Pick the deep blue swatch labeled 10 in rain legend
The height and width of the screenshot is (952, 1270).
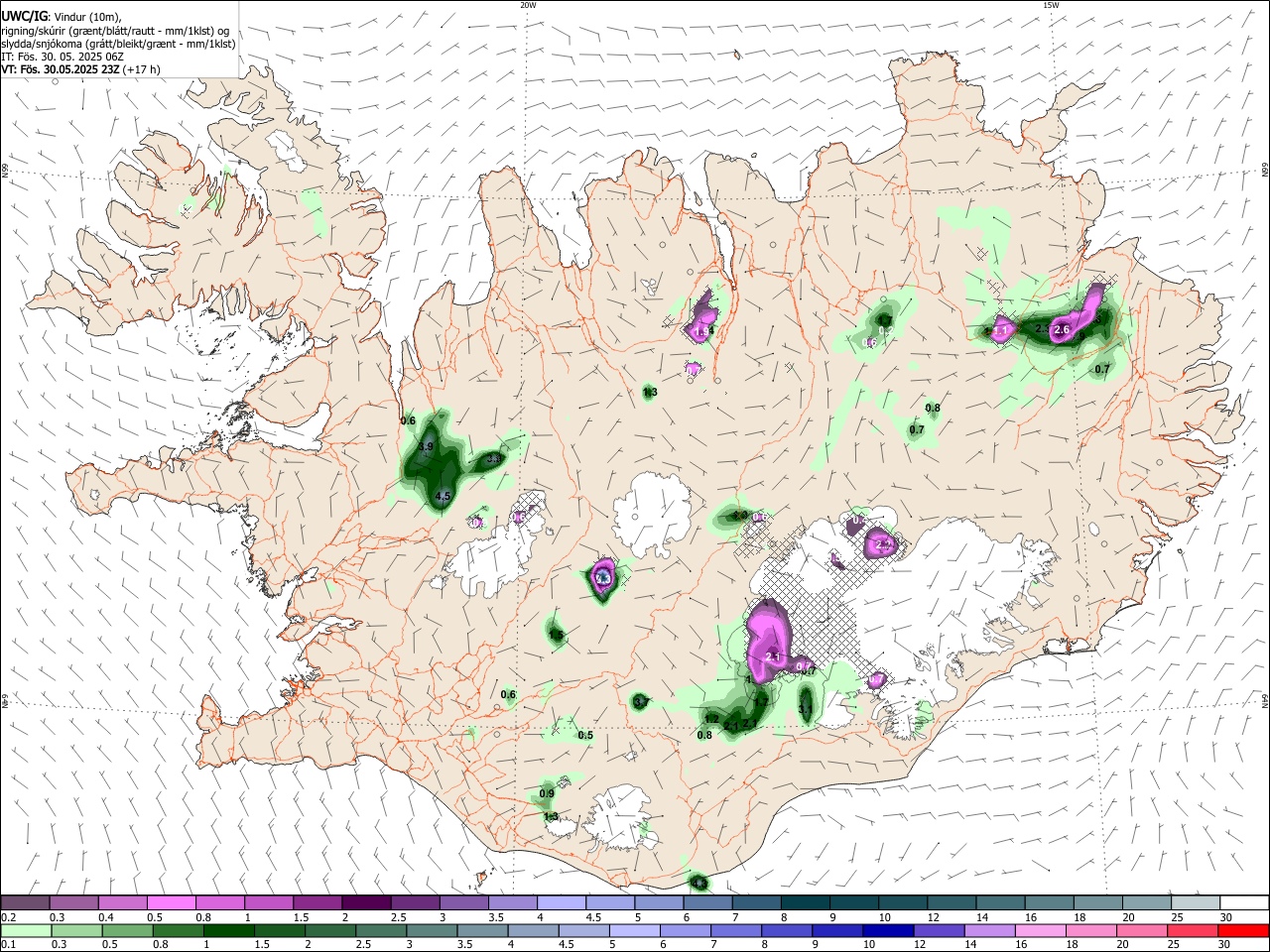tap(887, 930)
